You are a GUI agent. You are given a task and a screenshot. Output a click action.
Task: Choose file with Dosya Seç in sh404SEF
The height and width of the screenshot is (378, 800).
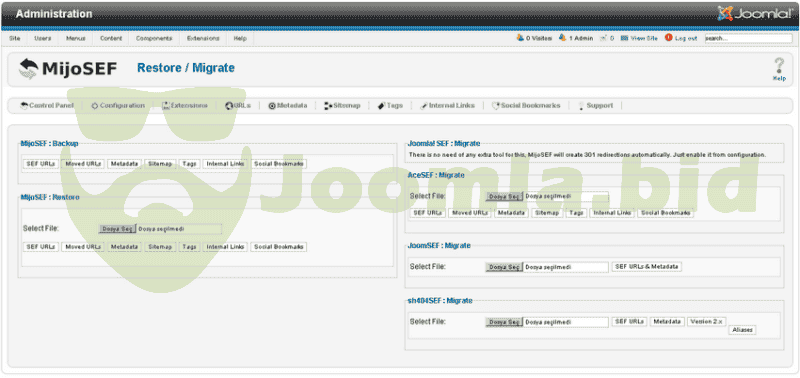coord(504,322)
